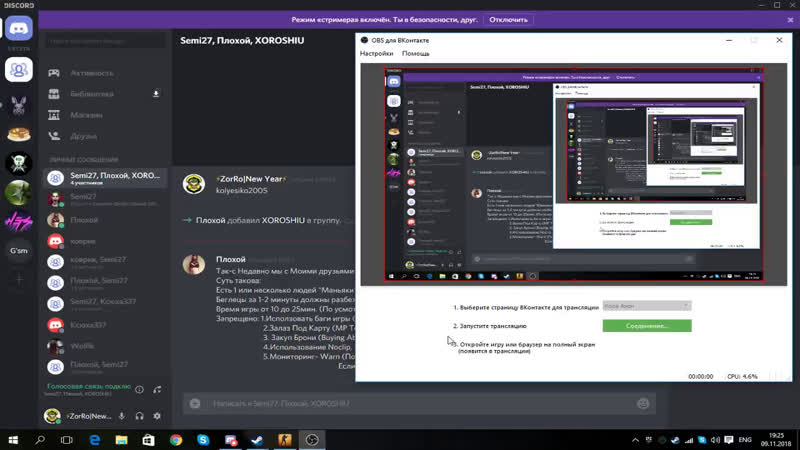Open the G'sm server
The height and width of the screenshot is (450, 800).
pos(19,251)
